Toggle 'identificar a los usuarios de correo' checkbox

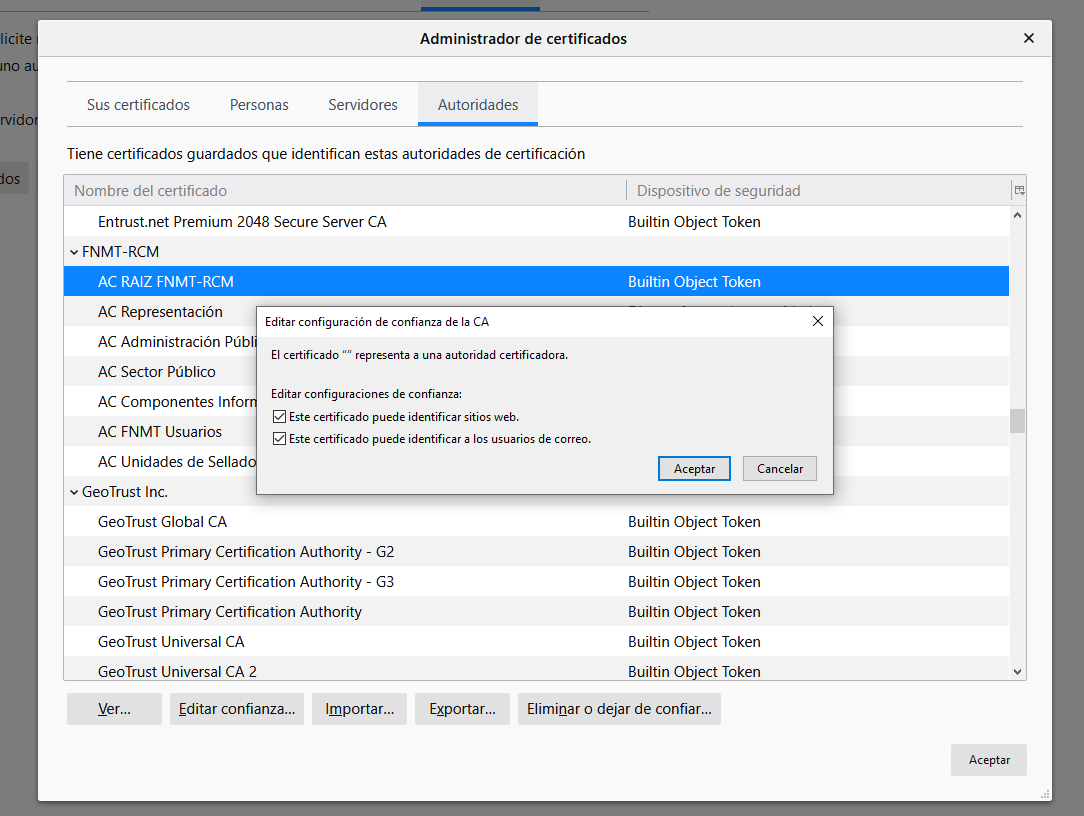[279, 438]
